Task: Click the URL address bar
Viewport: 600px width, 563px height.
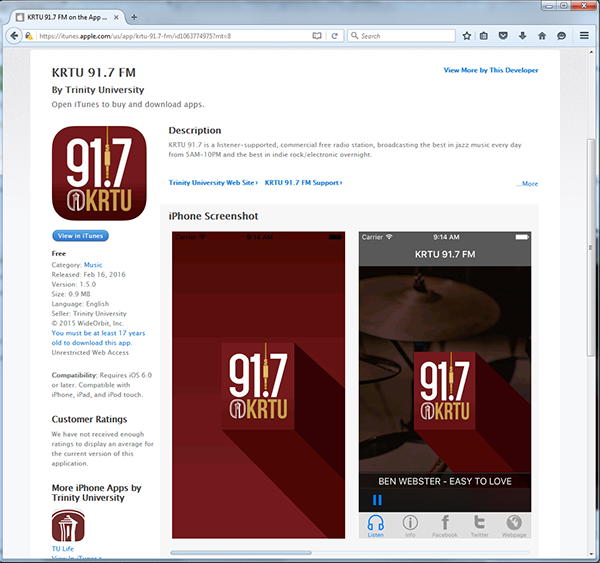Action: (174, 36)
